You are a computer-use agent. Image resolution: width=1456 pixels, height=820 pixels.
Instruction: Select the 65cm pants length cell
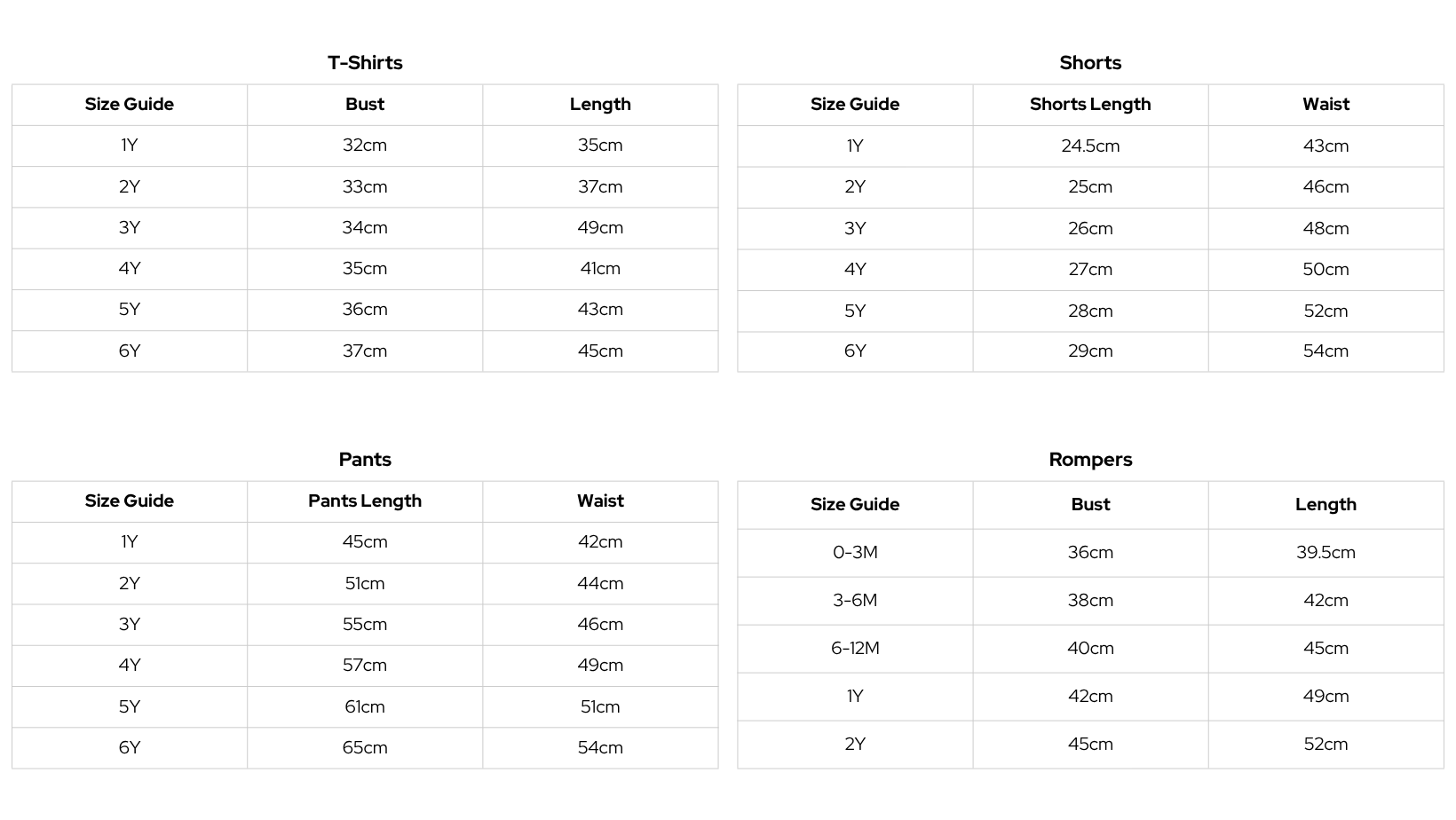tap(365, 748)
